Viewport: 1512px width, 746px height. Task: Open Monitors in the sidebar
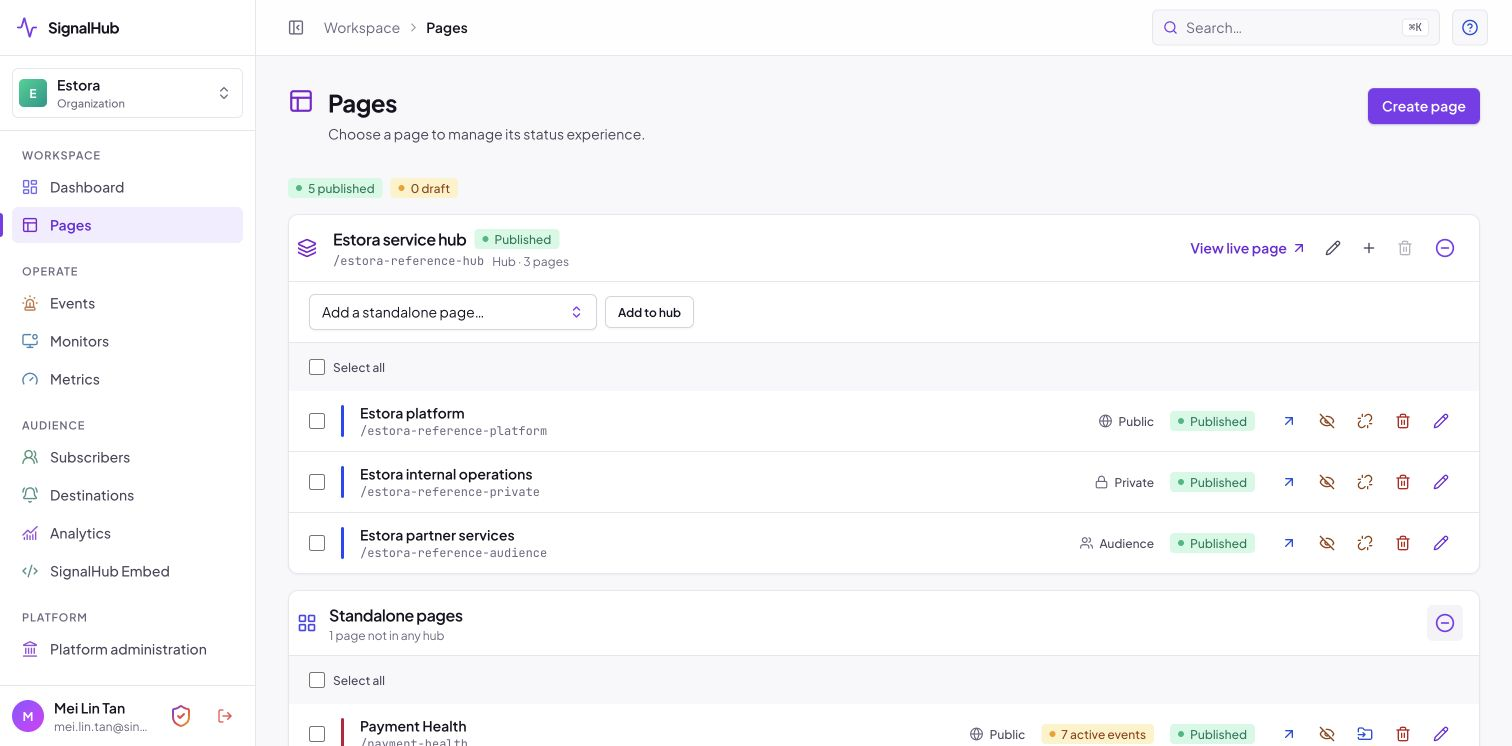point(127,341)
